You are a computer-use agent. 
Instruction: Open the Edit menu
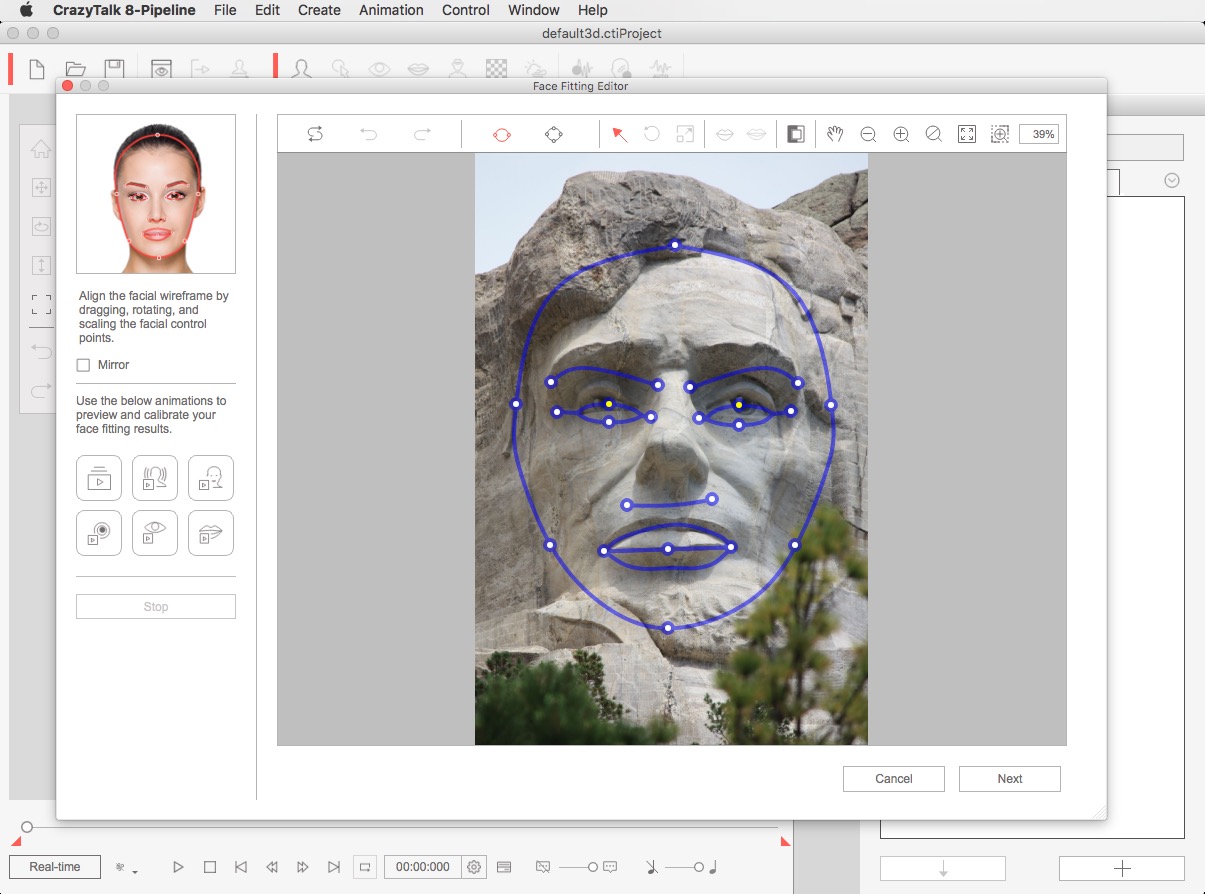click(x=267, y=10)
